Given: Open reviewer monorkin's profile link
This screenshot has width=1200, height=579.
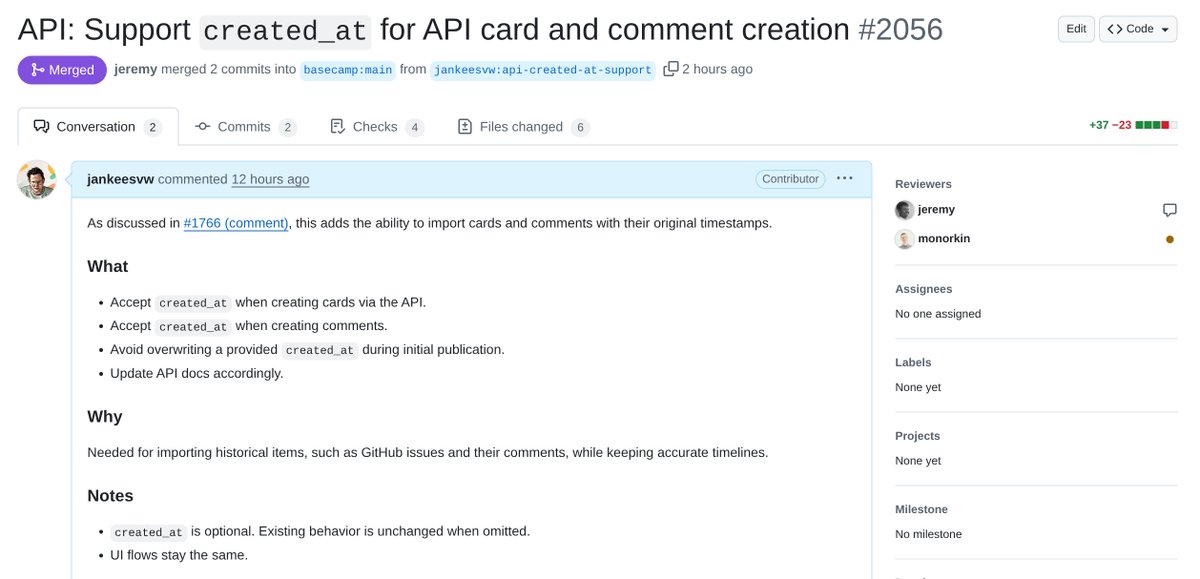Looking at the screenshot, I should click(944, 239).
